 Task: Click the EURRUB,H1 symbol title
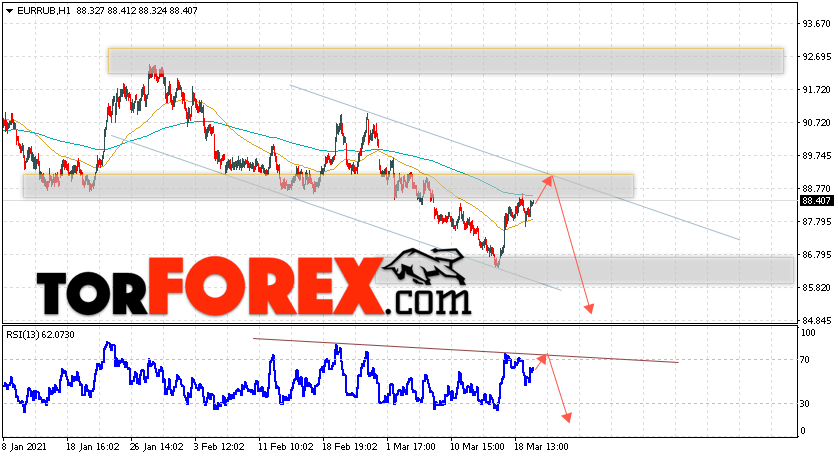(x=43, y=11)
